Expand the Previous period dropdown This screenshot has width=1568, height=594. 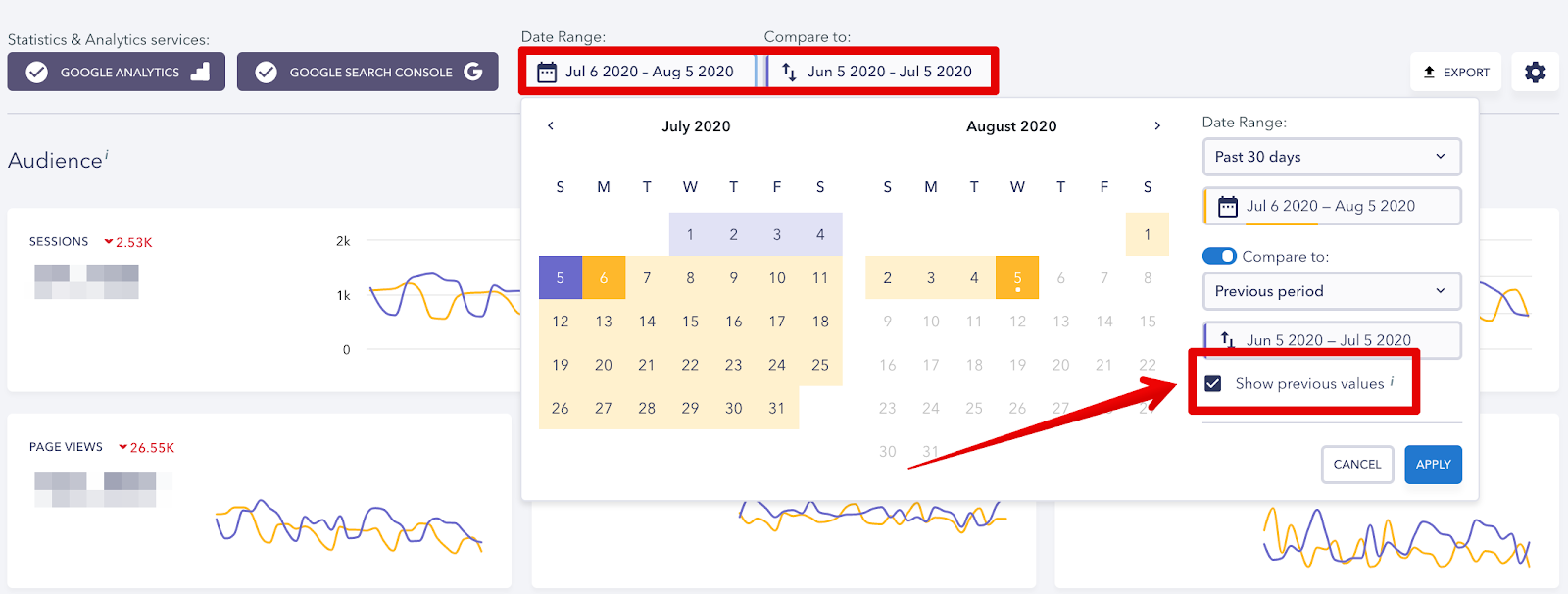tap(1331, 291)
